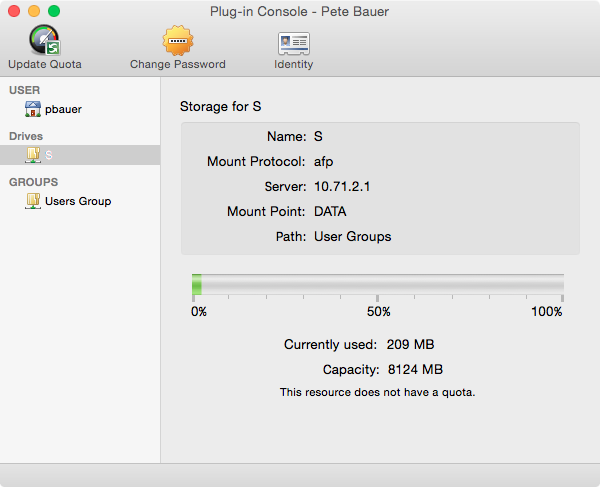Click the Drives section header
Screen dimensions: 600x487
point(27,136)
